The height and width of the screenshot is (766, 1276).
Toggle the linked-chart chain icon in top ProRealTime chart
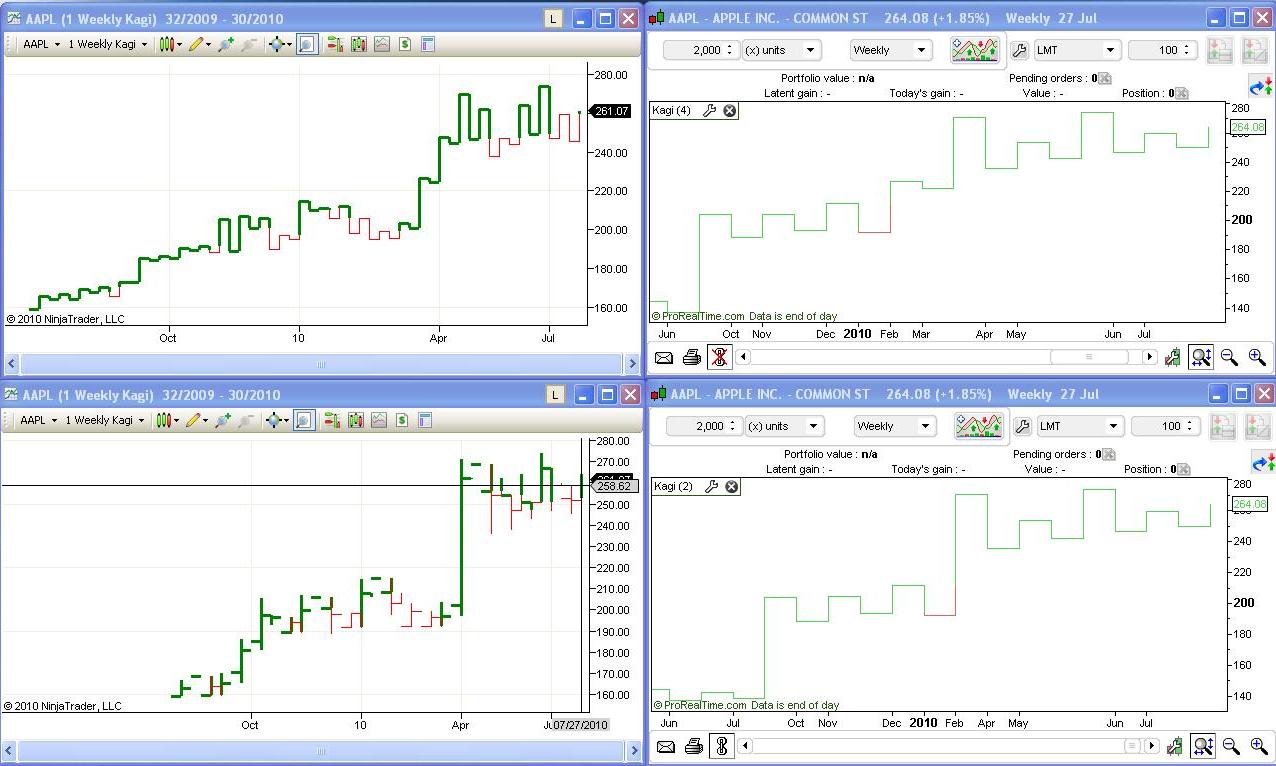click(x=719, y=357)
